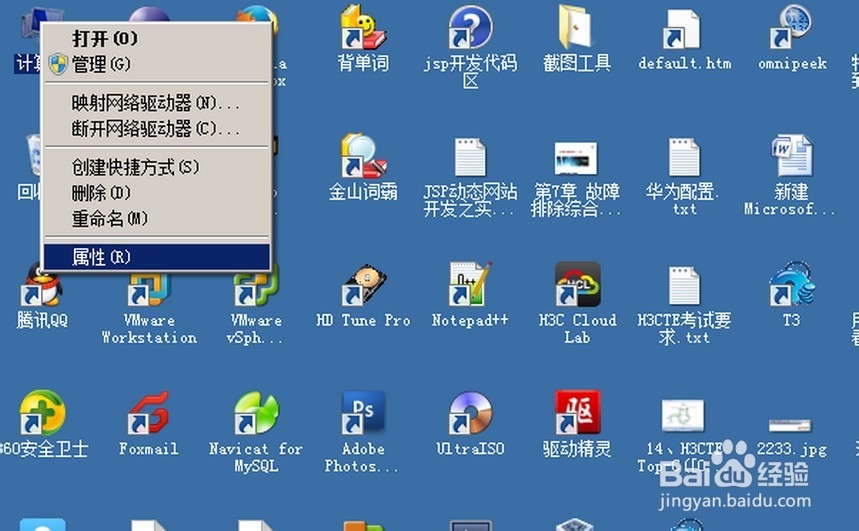Open the 背单词 desktop shortcut

click(363, 28)
